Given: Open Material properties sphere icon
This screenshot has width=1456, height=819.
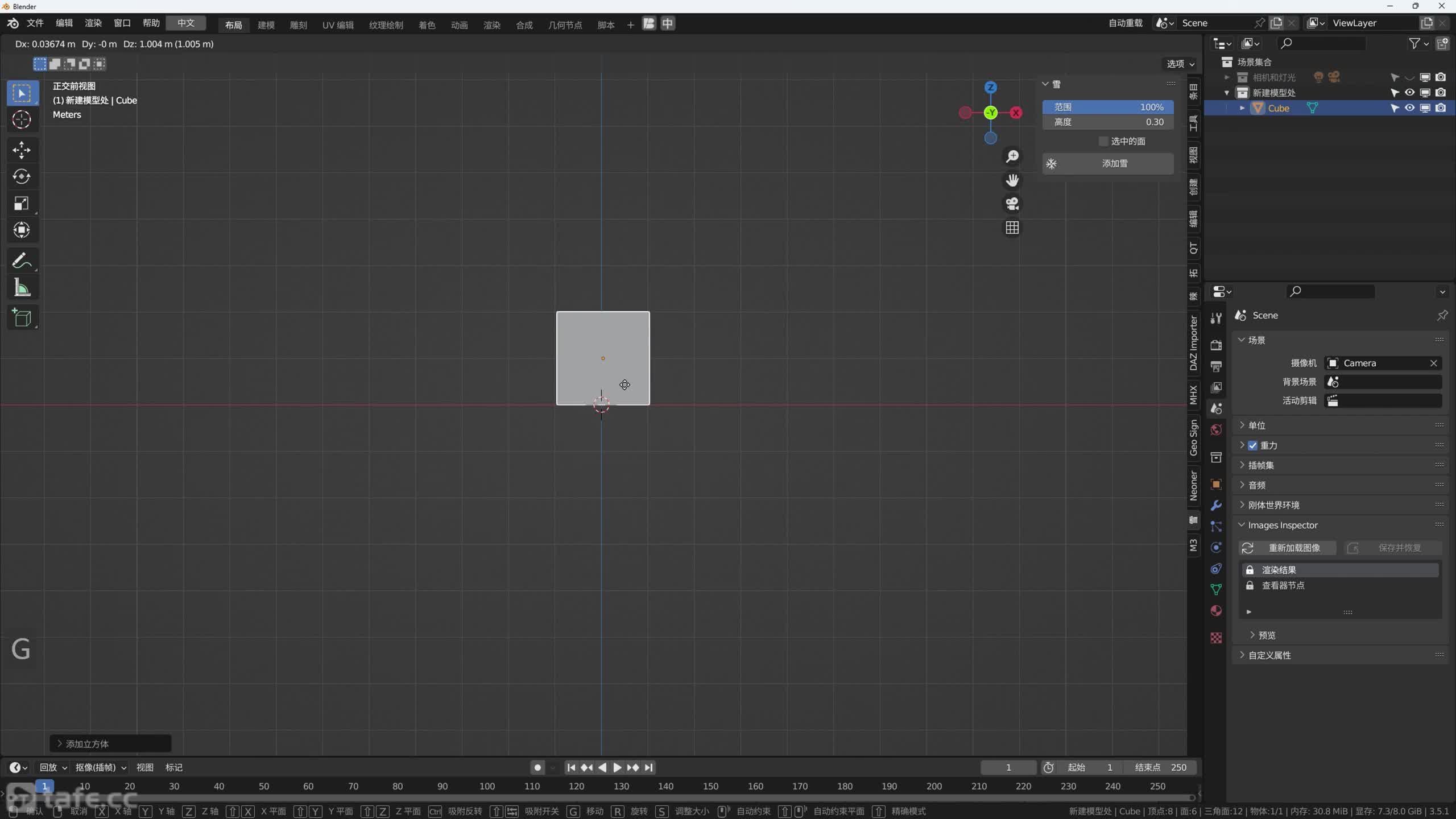Looking at the screenshot, I should click(x=1216, y=611).
